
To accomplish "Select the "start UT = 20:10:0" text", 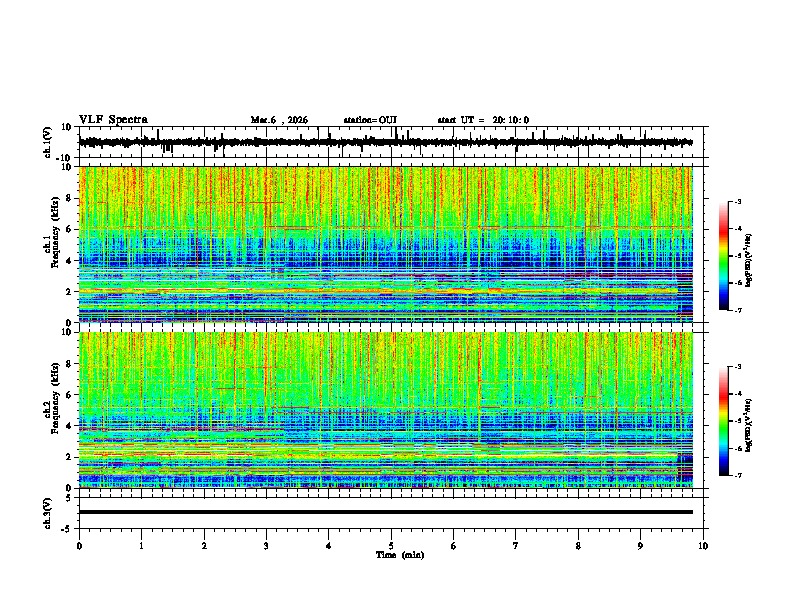I will (483, 120).
